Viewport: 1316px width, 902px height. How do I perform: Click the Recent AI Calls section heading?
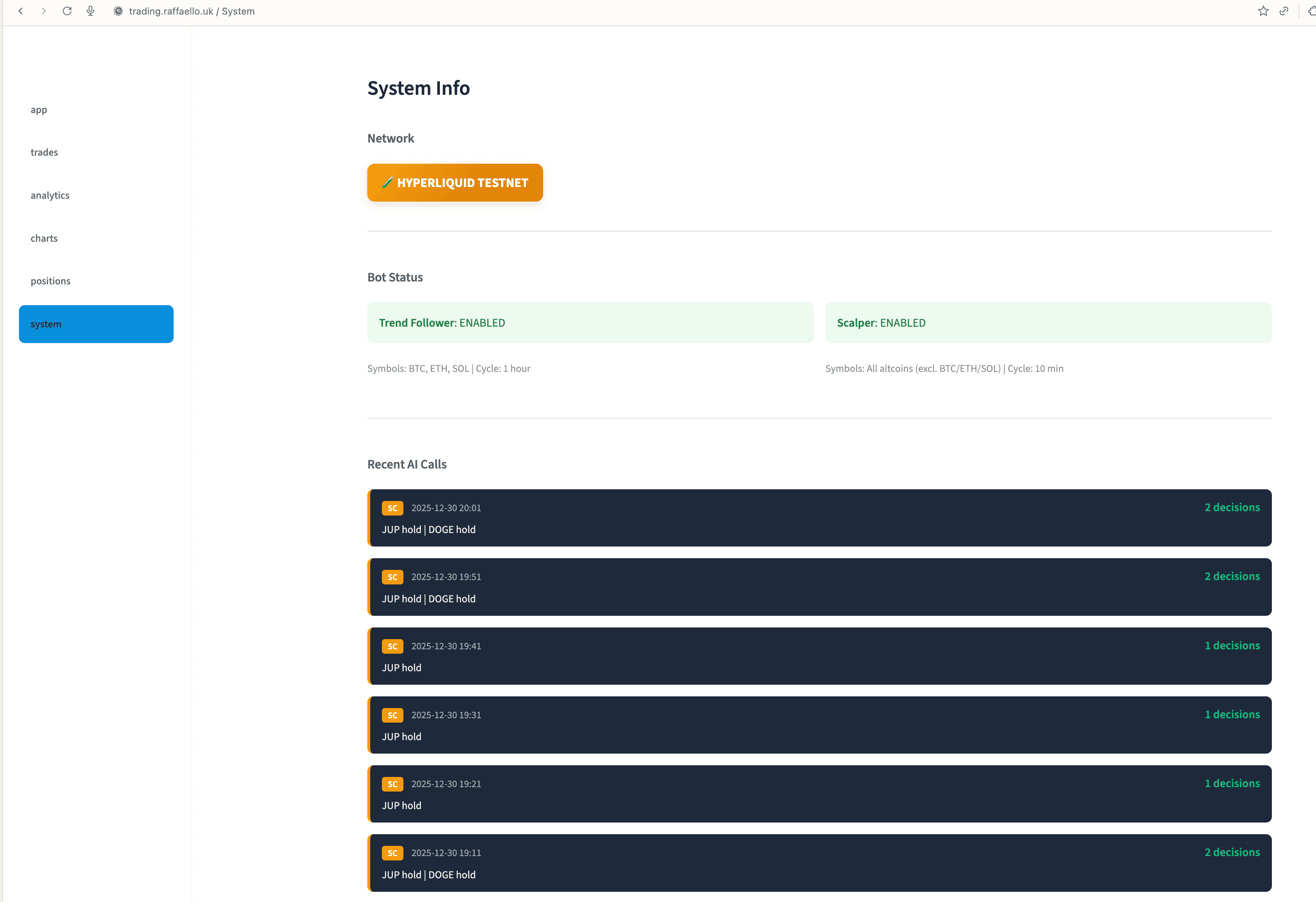[407, 464]
